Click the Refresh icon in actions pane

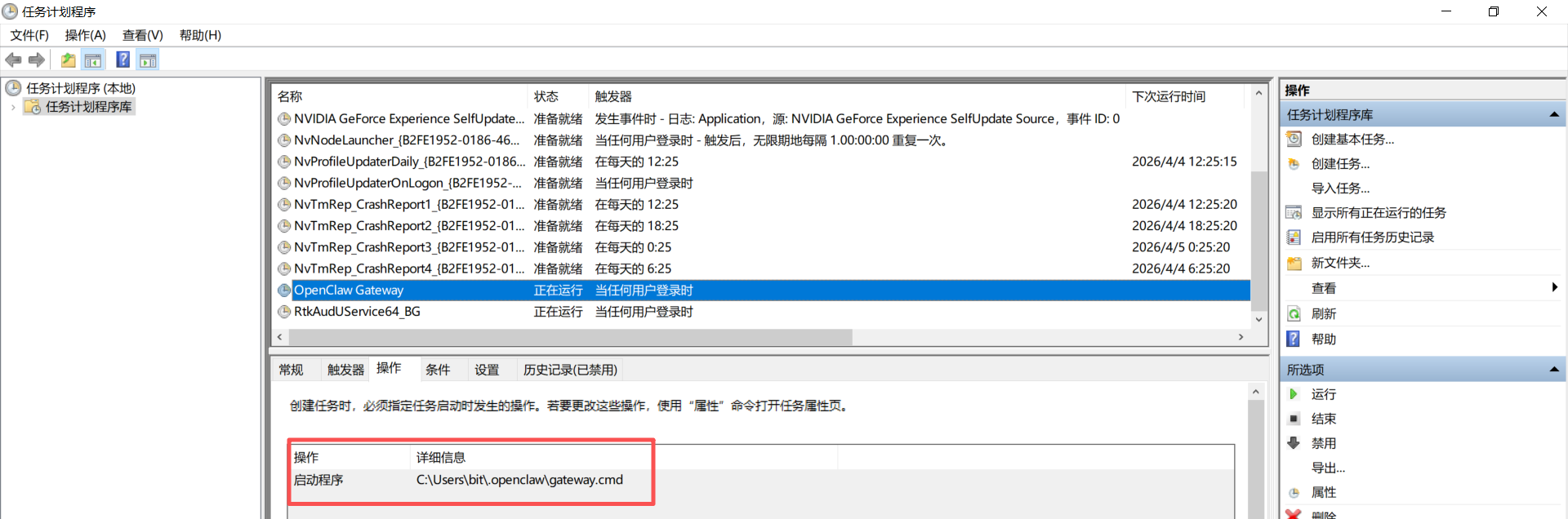coord(1294,314)
